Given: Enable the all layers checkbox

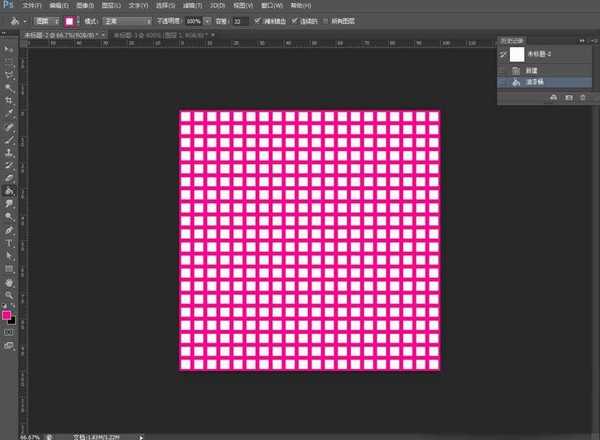Looking at the screenshot, I should pos(344,20).
